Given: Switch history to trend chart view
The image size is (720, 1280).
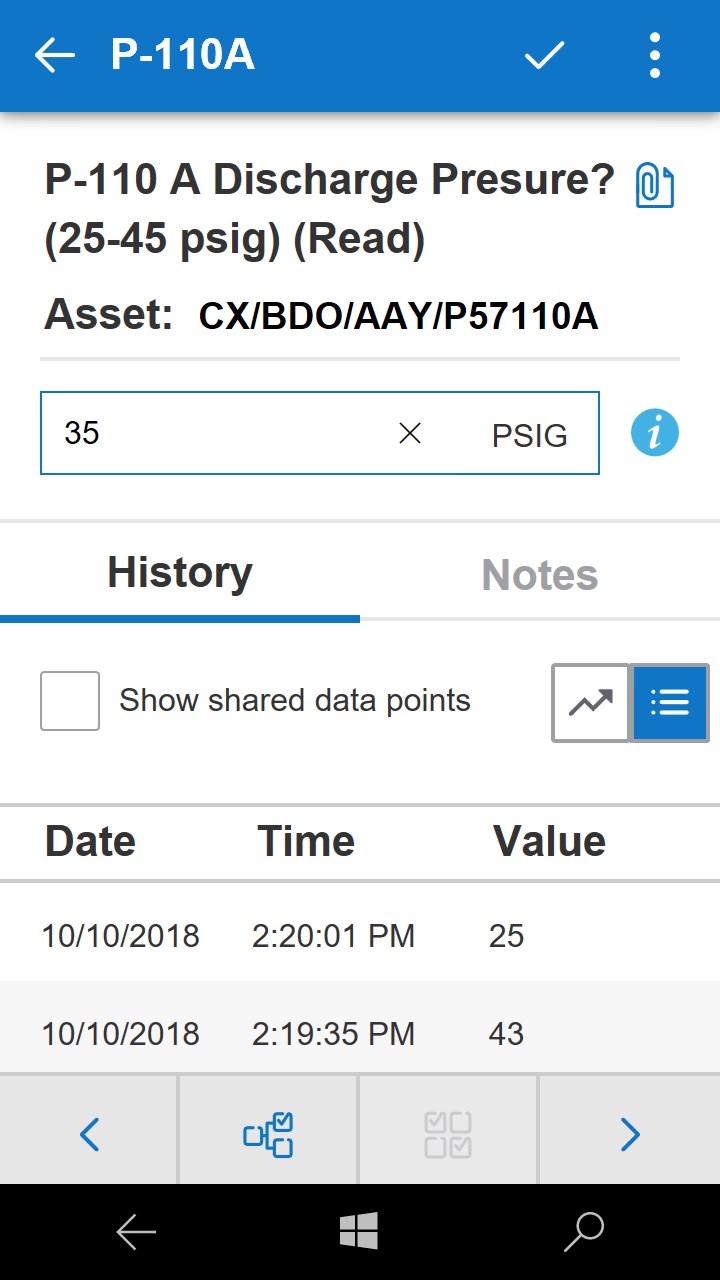Looking at the screenshot, I should tap(591, 703).
